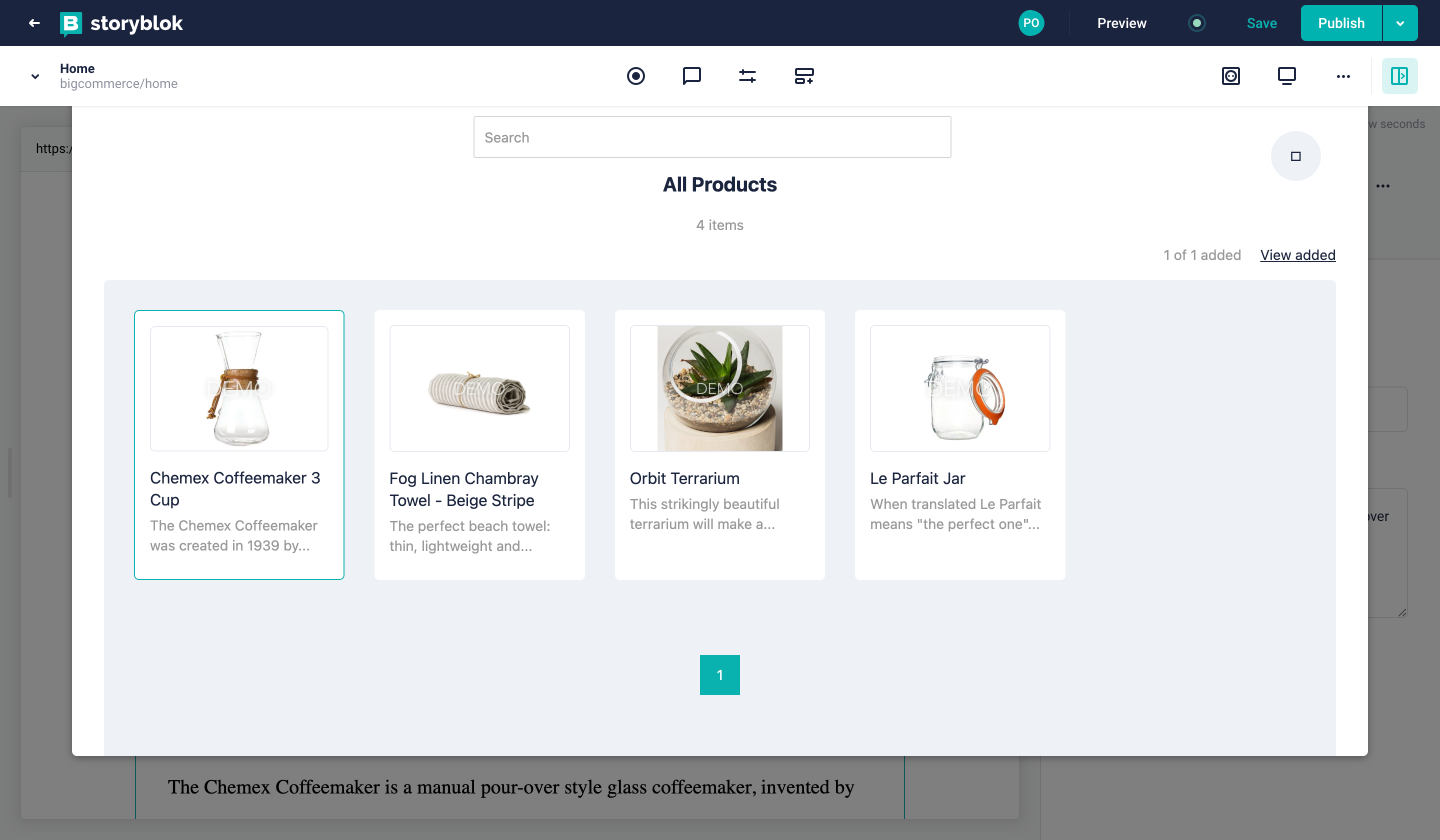
Task: Click the visual editor target icon
Action: click(635, 76)
